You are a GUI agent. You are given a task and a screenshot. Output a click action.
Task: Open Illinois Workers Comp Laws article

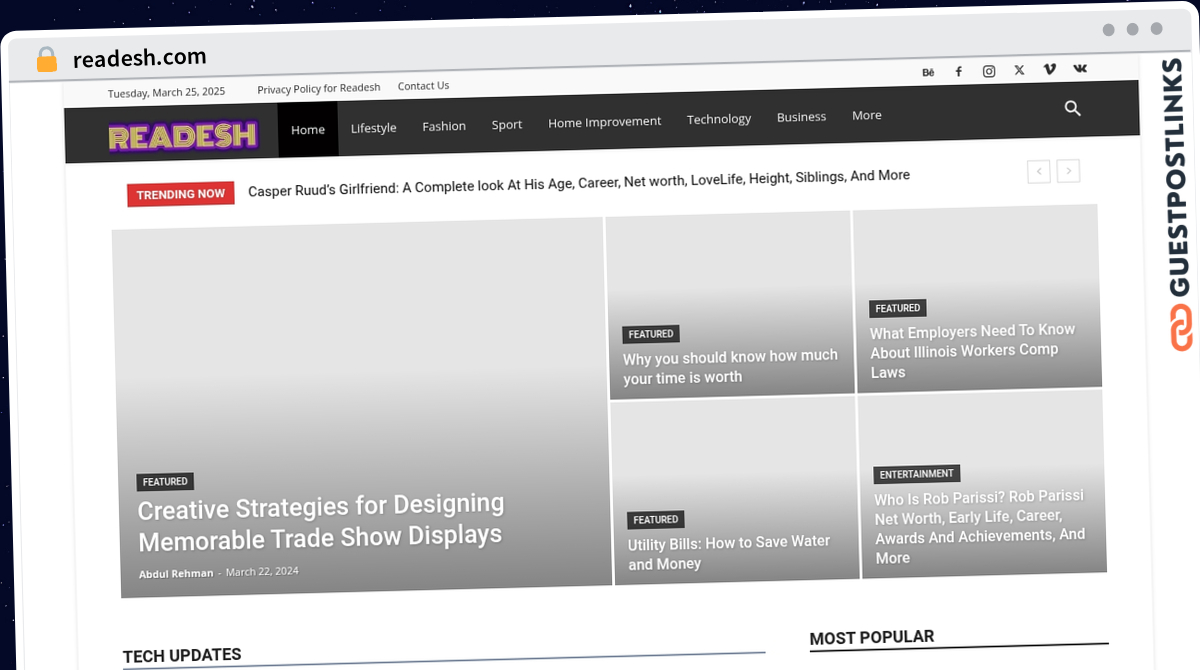point(972,351)
